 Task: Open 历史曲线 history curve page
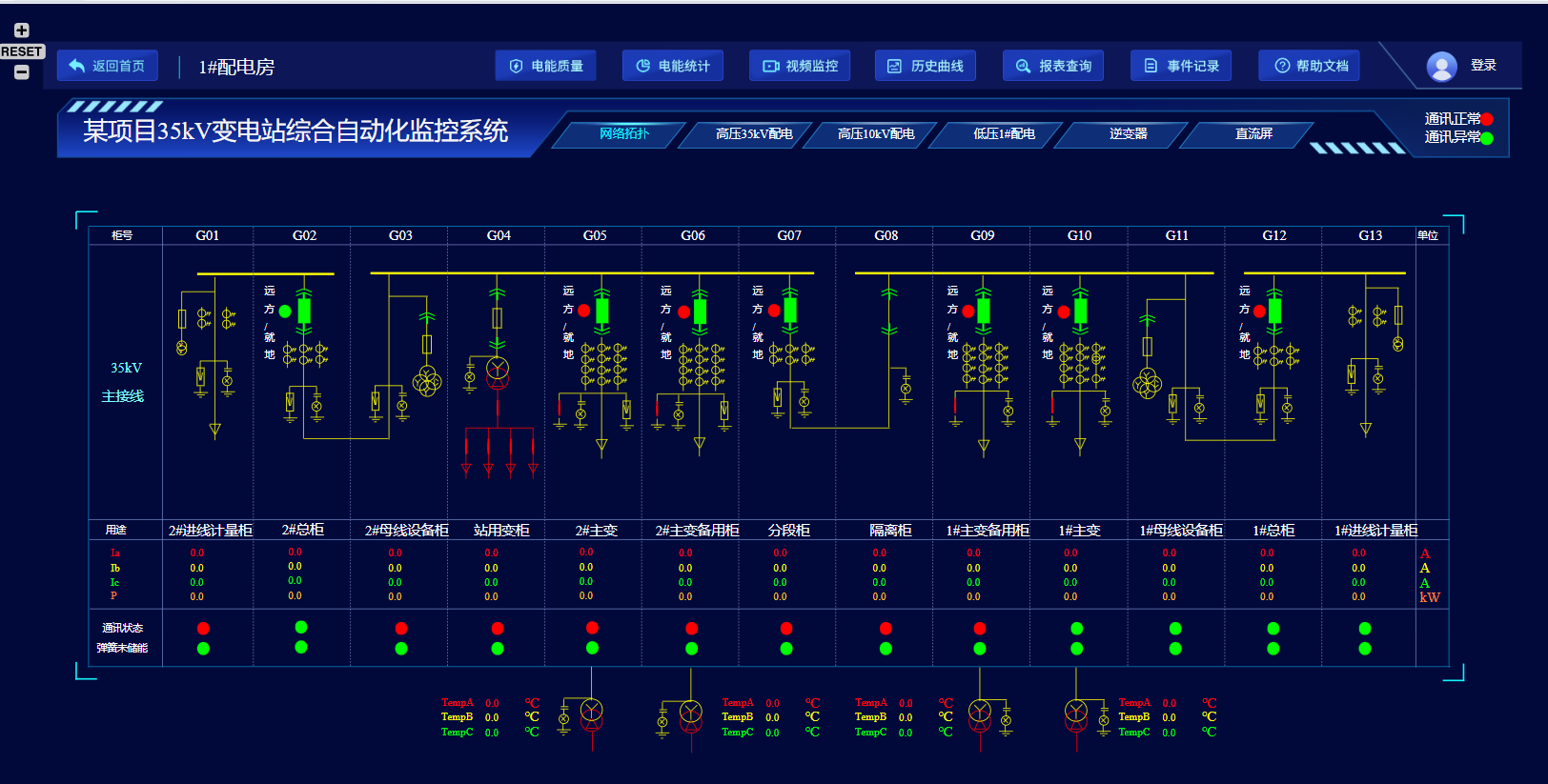pos(925,66)
